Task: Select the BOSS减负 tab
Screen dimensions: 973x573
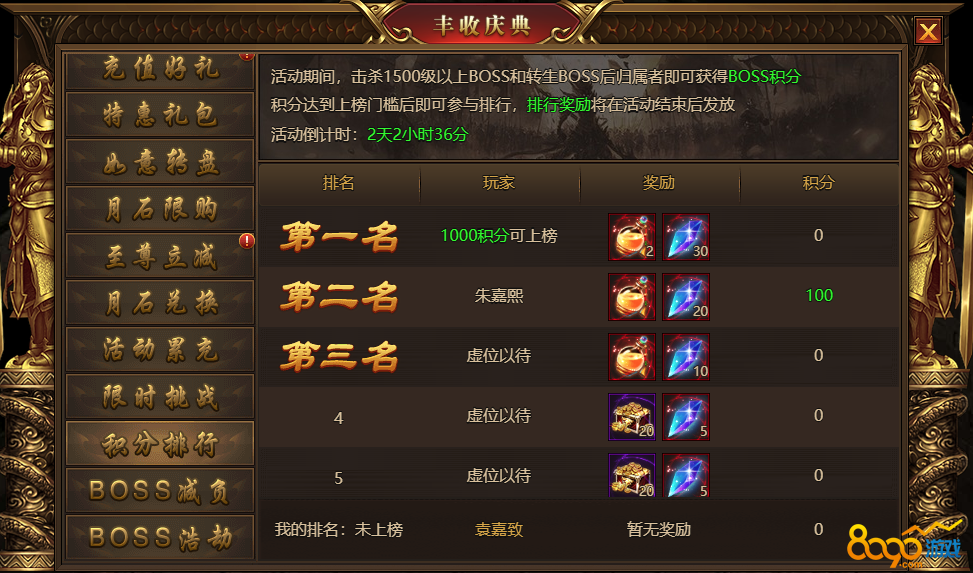Action: pyautogui.click(x=160, y=490)
